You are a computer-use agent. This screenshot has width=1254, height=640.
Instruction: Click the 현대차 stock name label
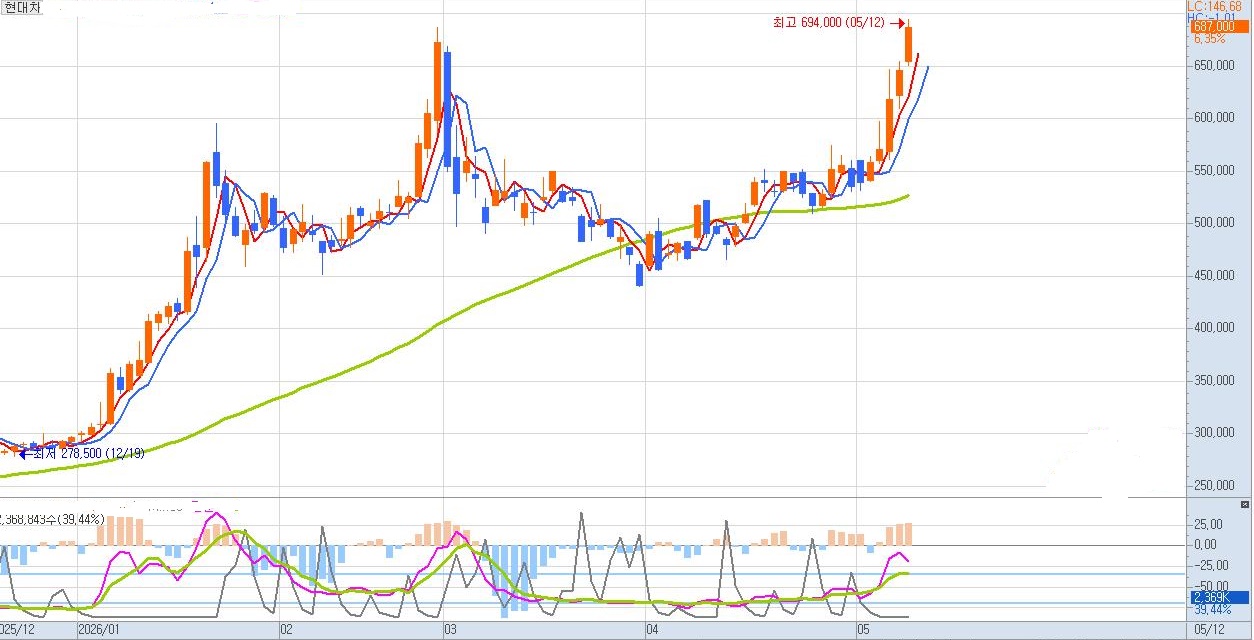(x=21, y=8)
